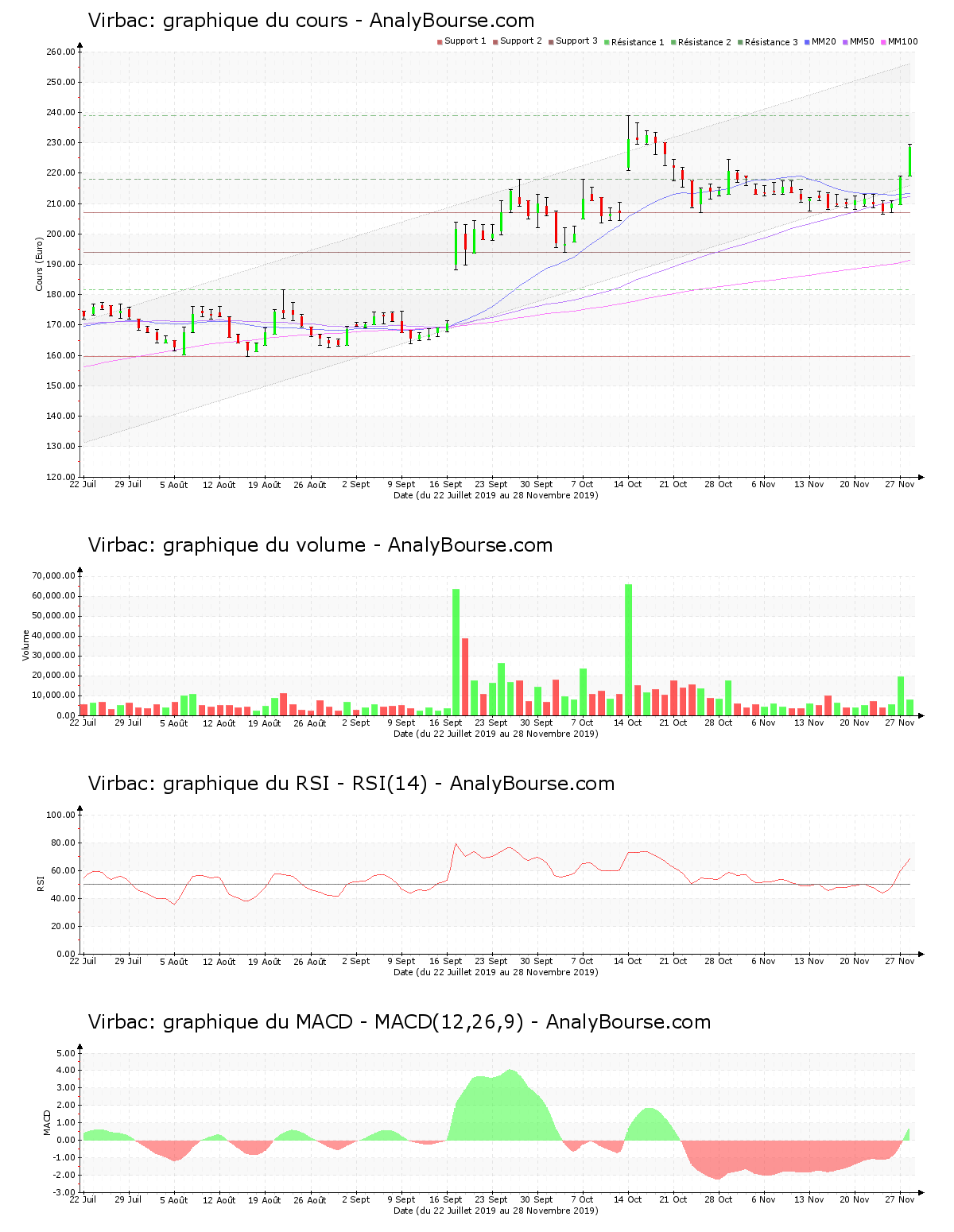Click the -3.00 value on the MACD axis
The width and height of the screenshot is (954, 1232).
tap(64, 1192)
